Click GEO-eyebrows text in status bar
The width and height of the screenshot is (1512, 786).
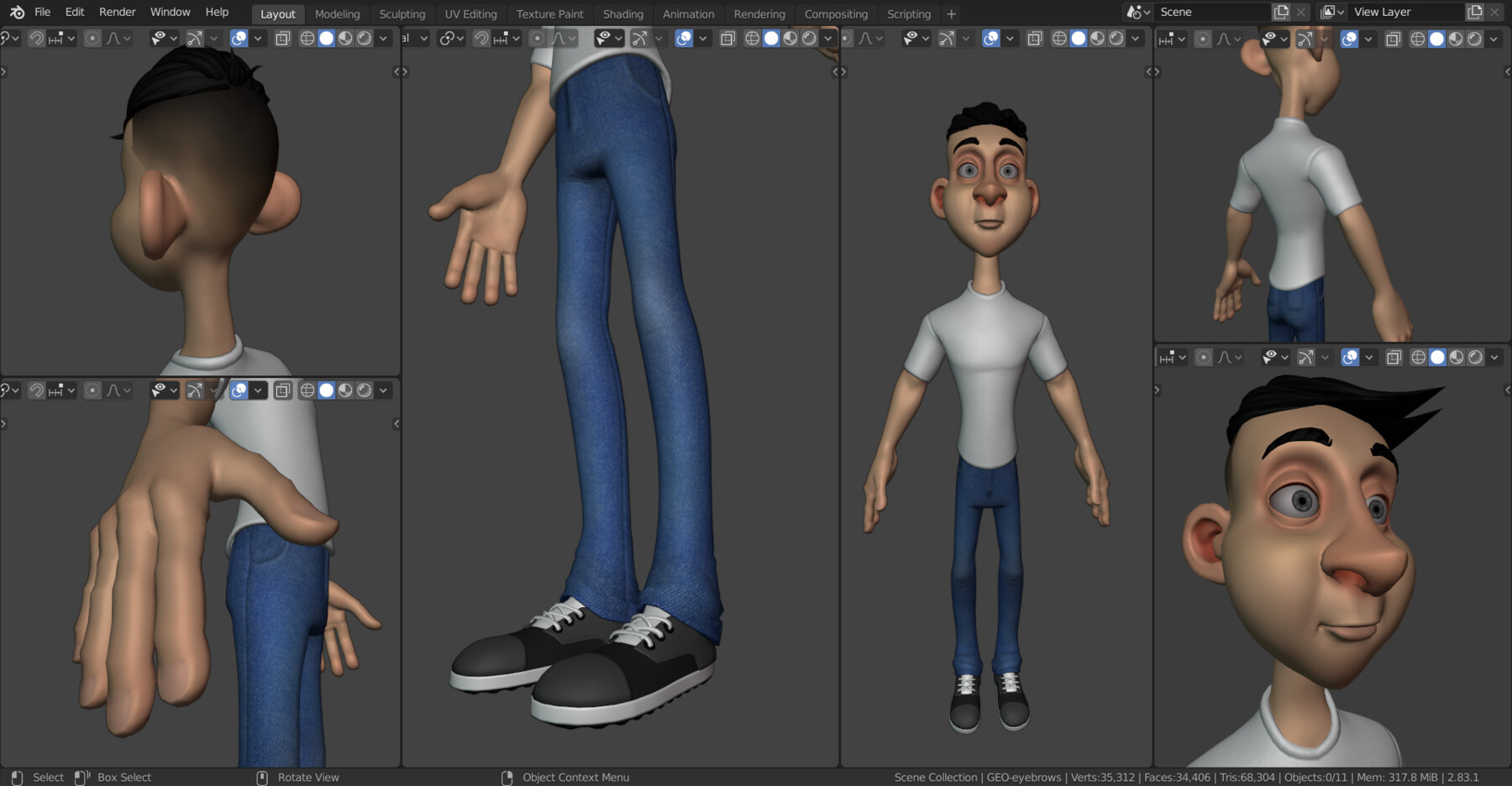[1023, 778]
